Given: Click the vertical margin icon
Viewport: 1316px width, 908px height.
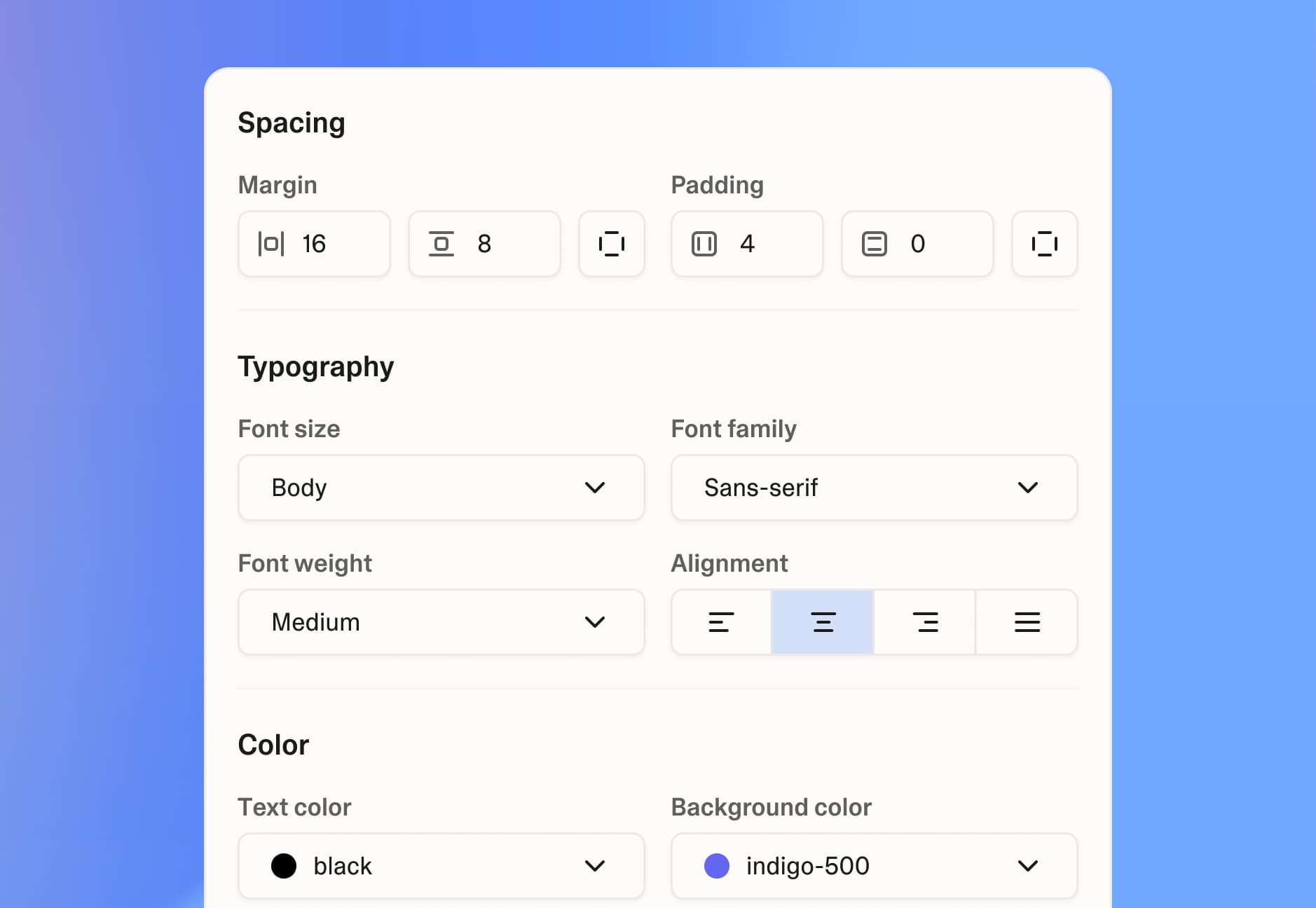Looking at the screenshot, I should tap(441, 244).
